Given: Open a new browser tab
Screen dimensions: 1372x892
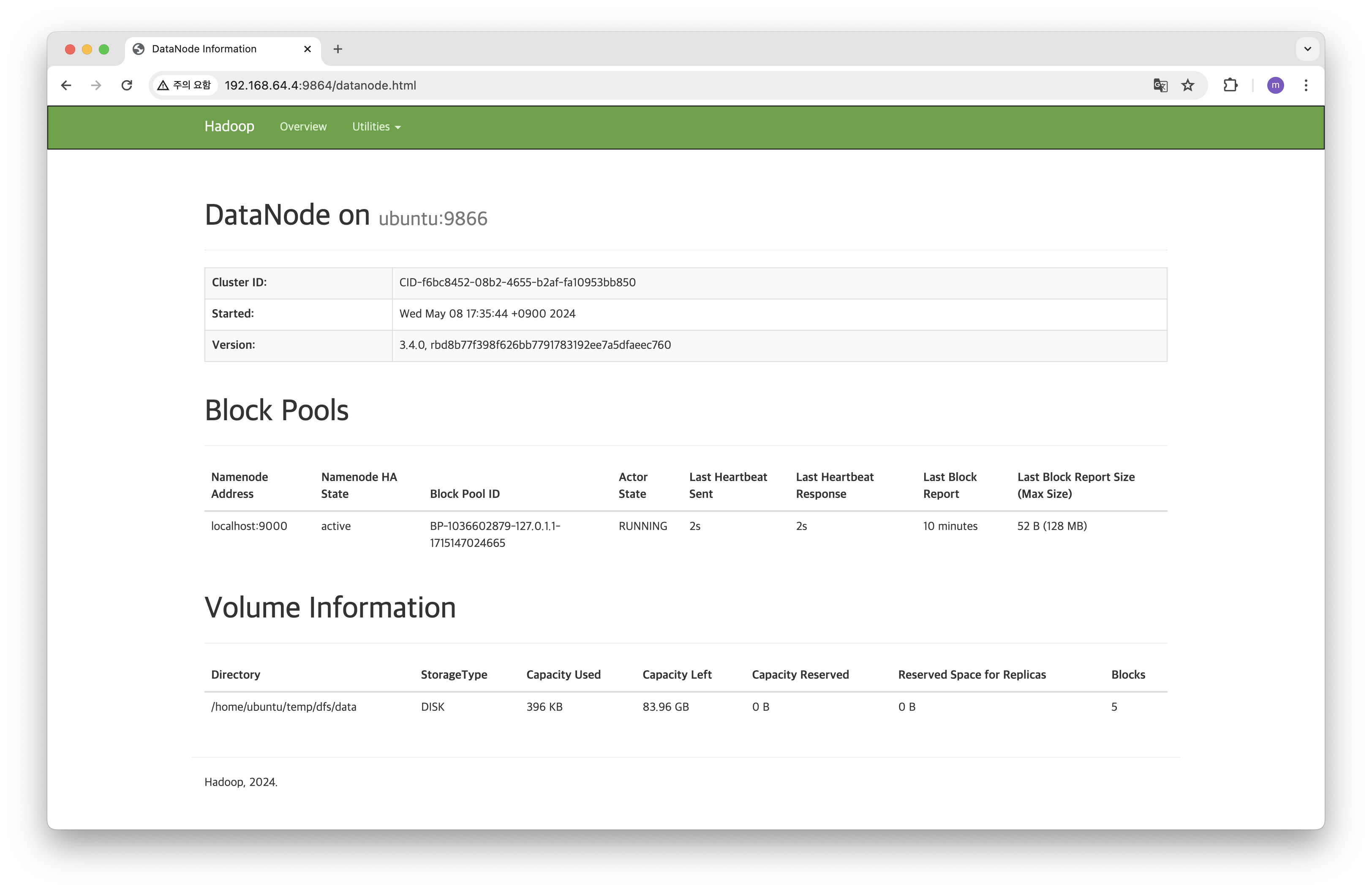Looking at the screenshot, I should point(338,49).
